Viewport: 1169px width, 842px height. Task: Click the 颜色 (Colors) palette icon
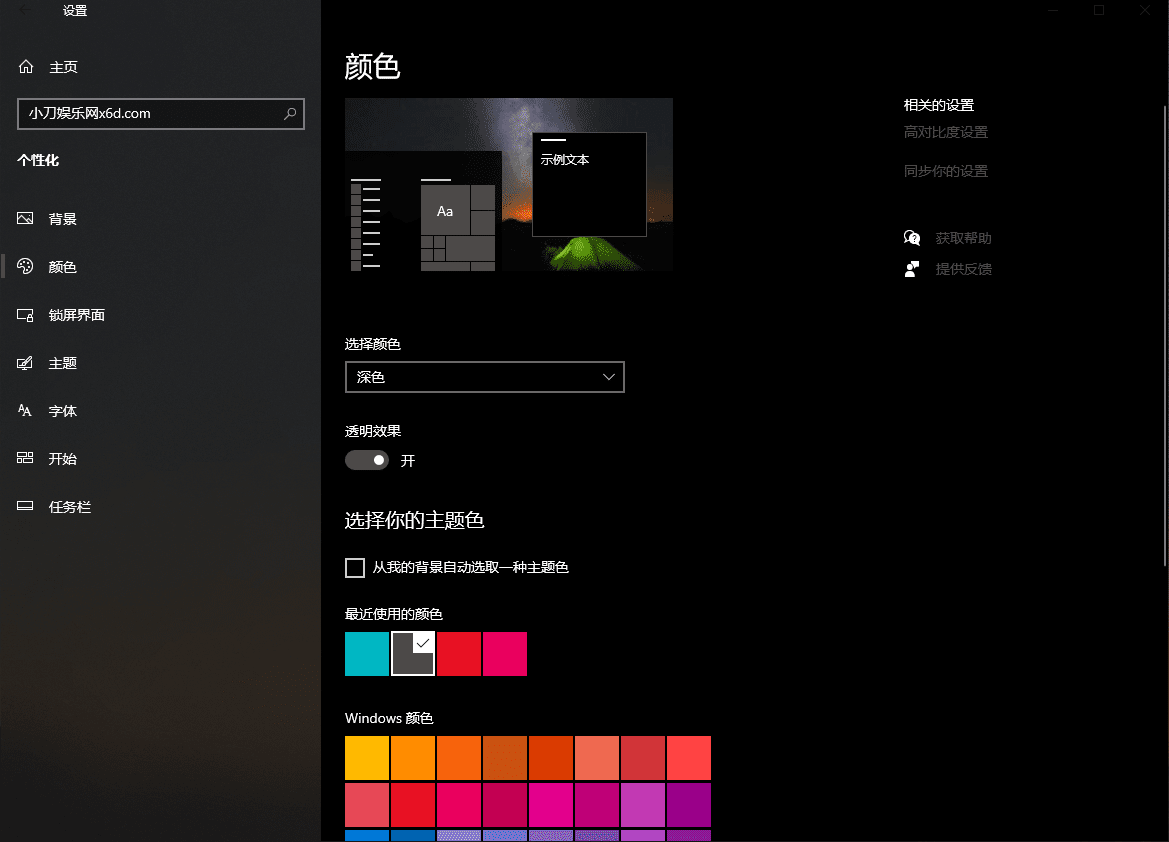(x=24, y=266)
